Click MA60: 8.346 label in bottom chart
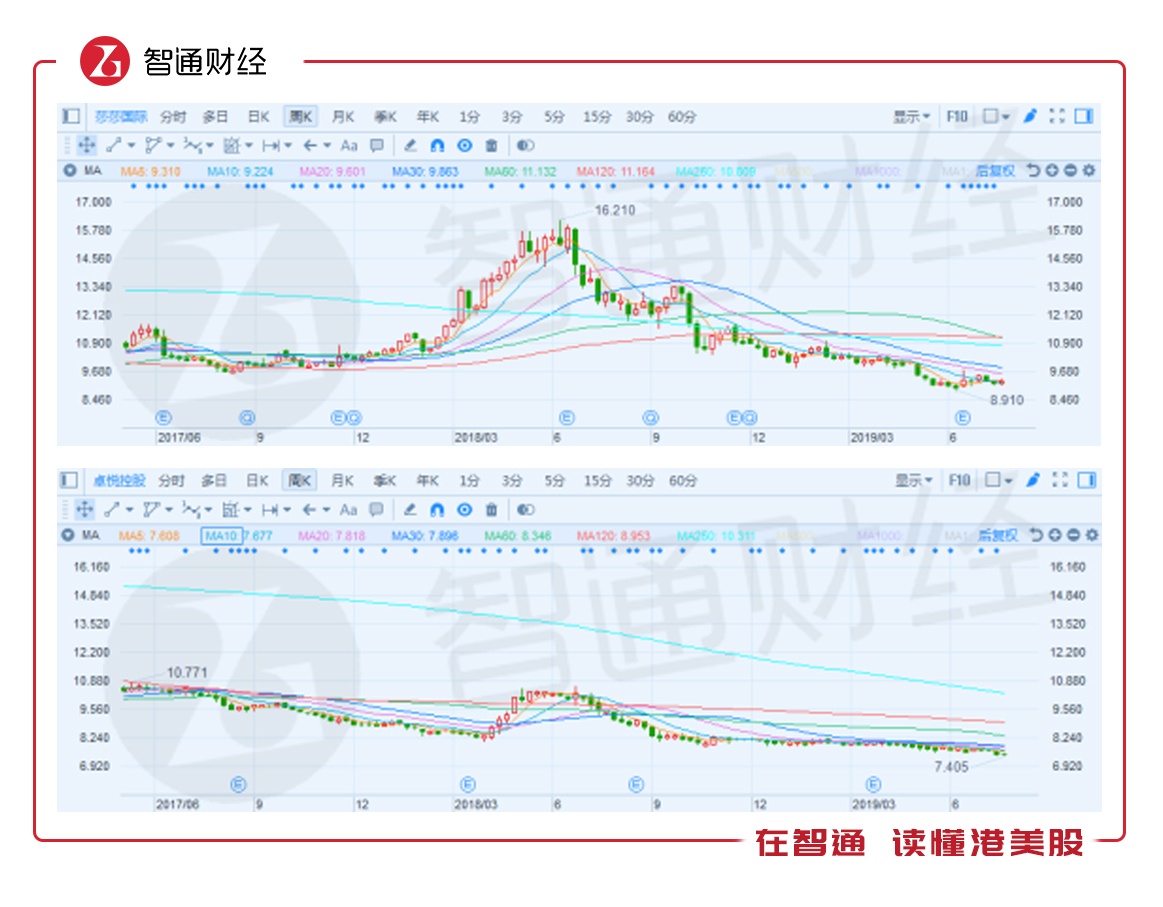1163x907 pixels. [518, 535]
